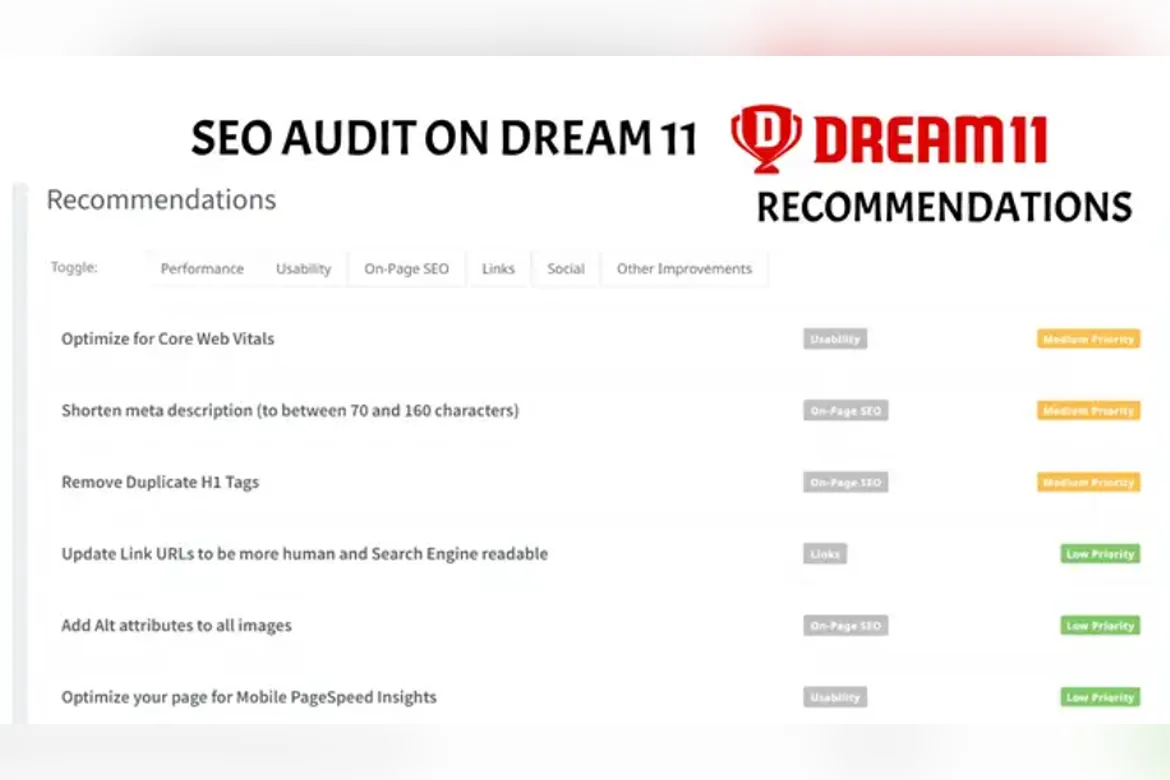Select 'Optimize for Core Web Vitals' recommendation
This screenshot has height=780, width=1170.
click(168, 339)
